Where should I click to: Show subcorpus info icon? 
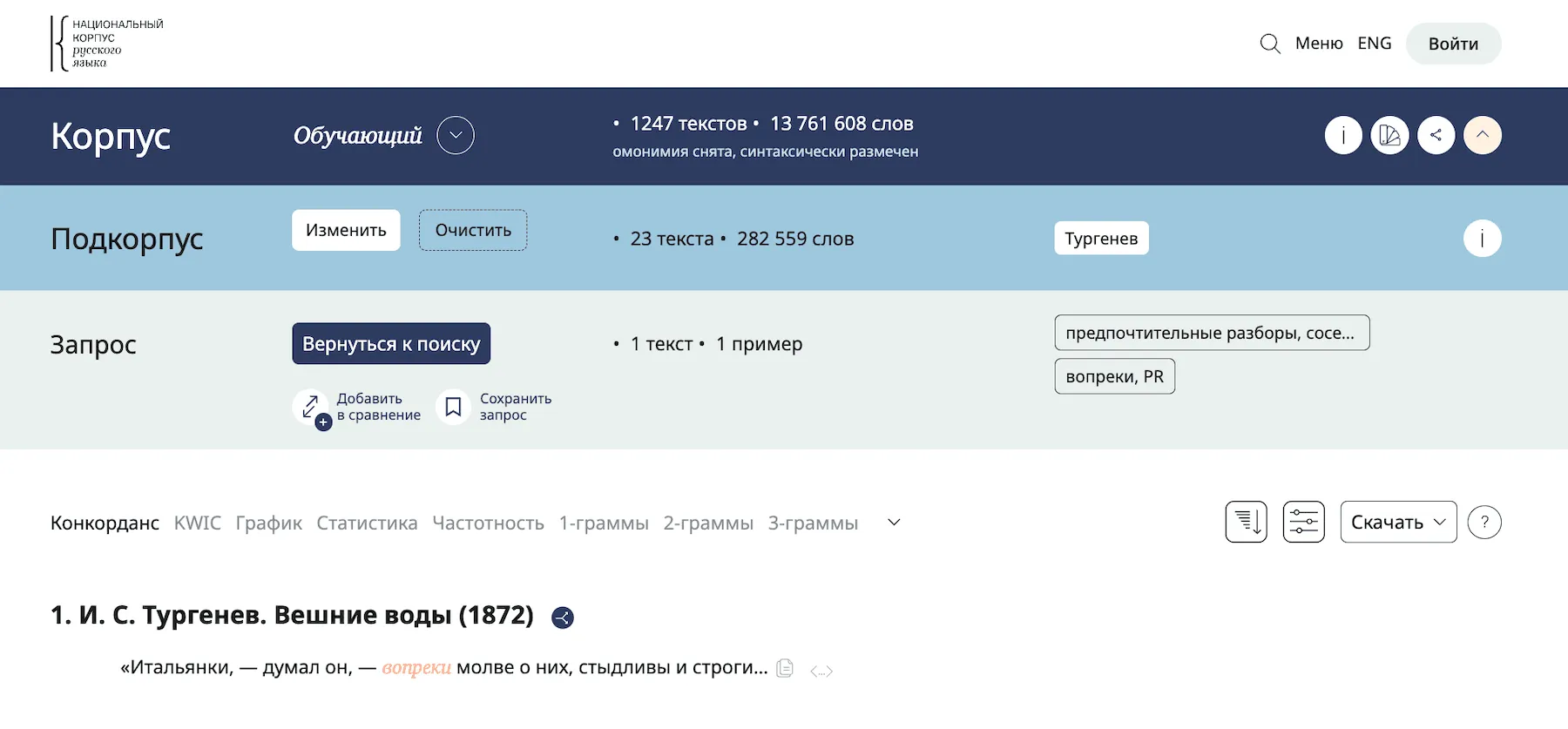coord(1482,238)
